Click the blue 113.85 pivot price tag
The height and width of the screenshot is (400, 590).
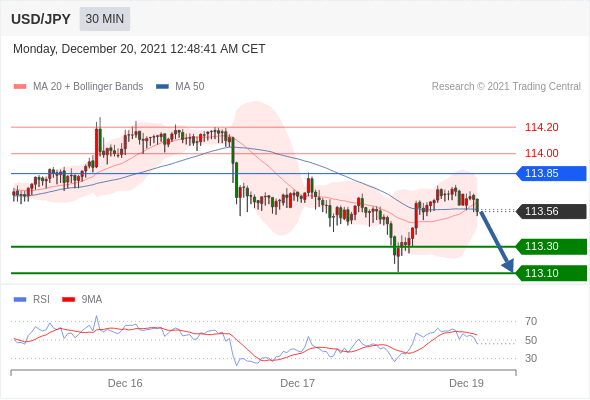(551, 173)
